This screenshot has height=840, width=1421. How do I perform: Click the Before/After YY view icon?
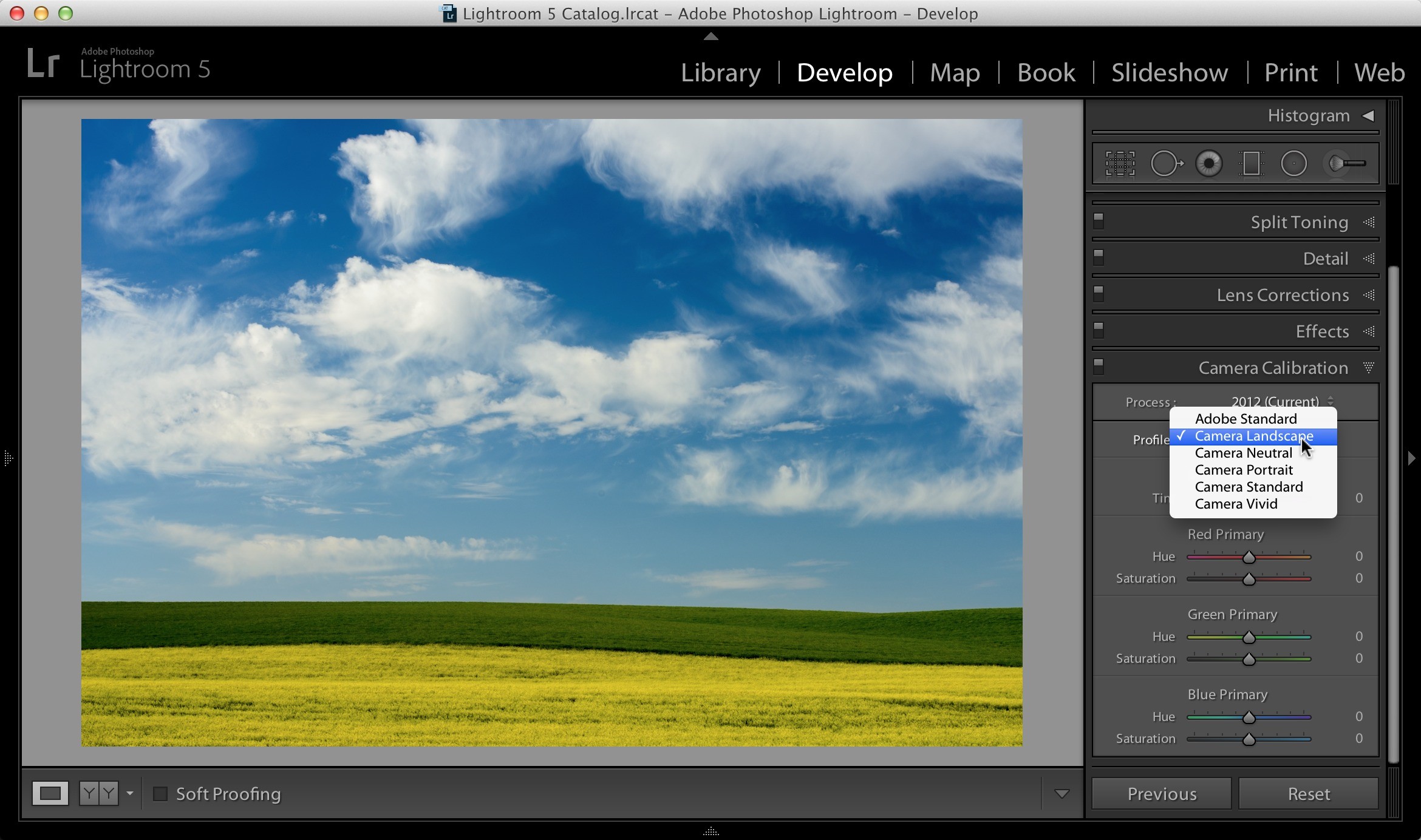click(98, 793)
